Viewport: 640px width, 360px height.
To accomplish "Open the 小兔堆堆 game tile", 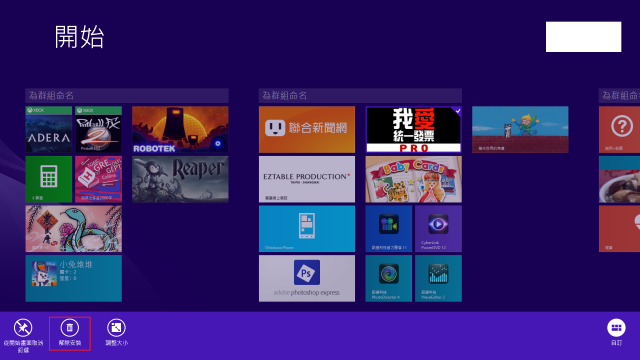I will click(73, 278).
